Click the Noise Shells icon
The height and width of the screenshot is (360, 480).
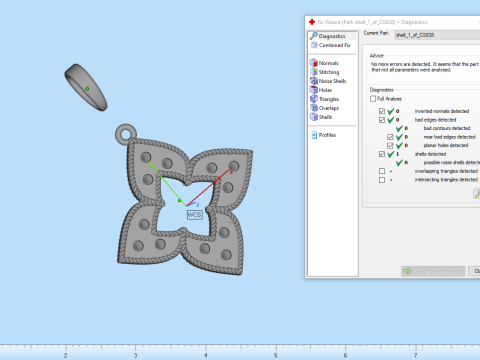click(x=314, y=81)
